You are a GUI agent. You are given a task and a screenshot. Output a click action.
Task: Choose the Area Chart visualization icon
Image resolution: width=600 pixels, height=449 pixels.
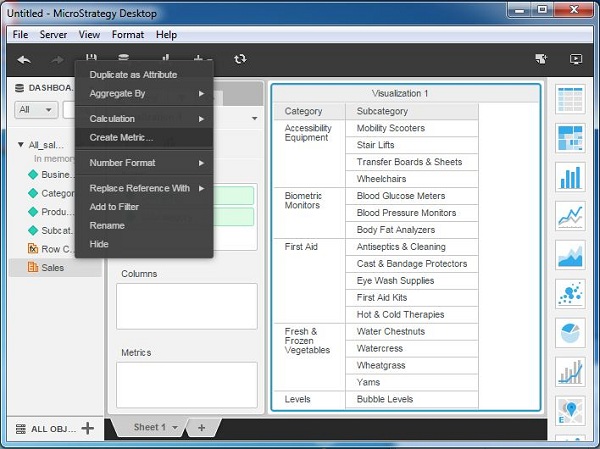(x=571, y=255)
